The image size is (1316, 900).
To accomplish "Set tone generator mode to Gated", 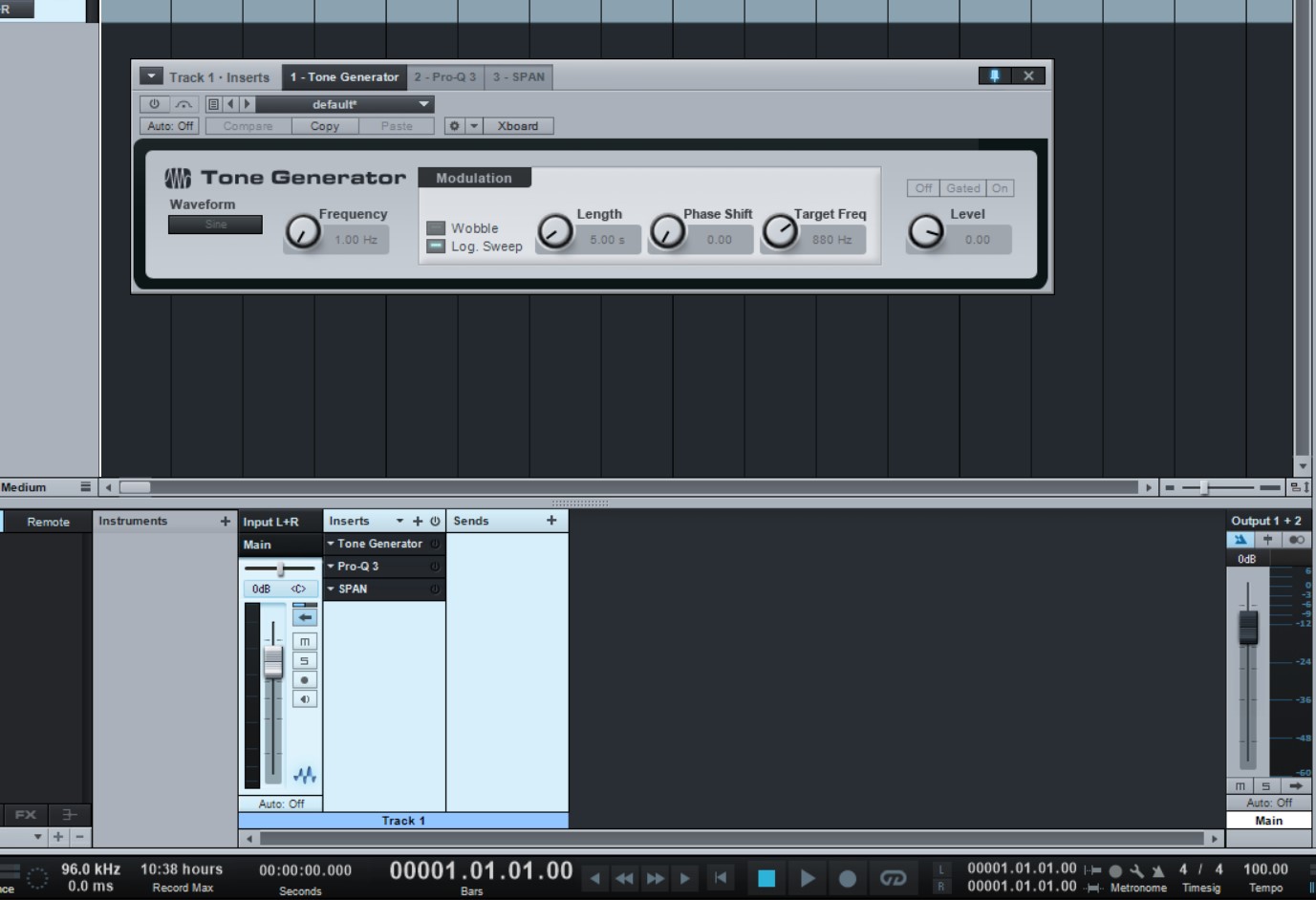I will click(x=963, y=188).
